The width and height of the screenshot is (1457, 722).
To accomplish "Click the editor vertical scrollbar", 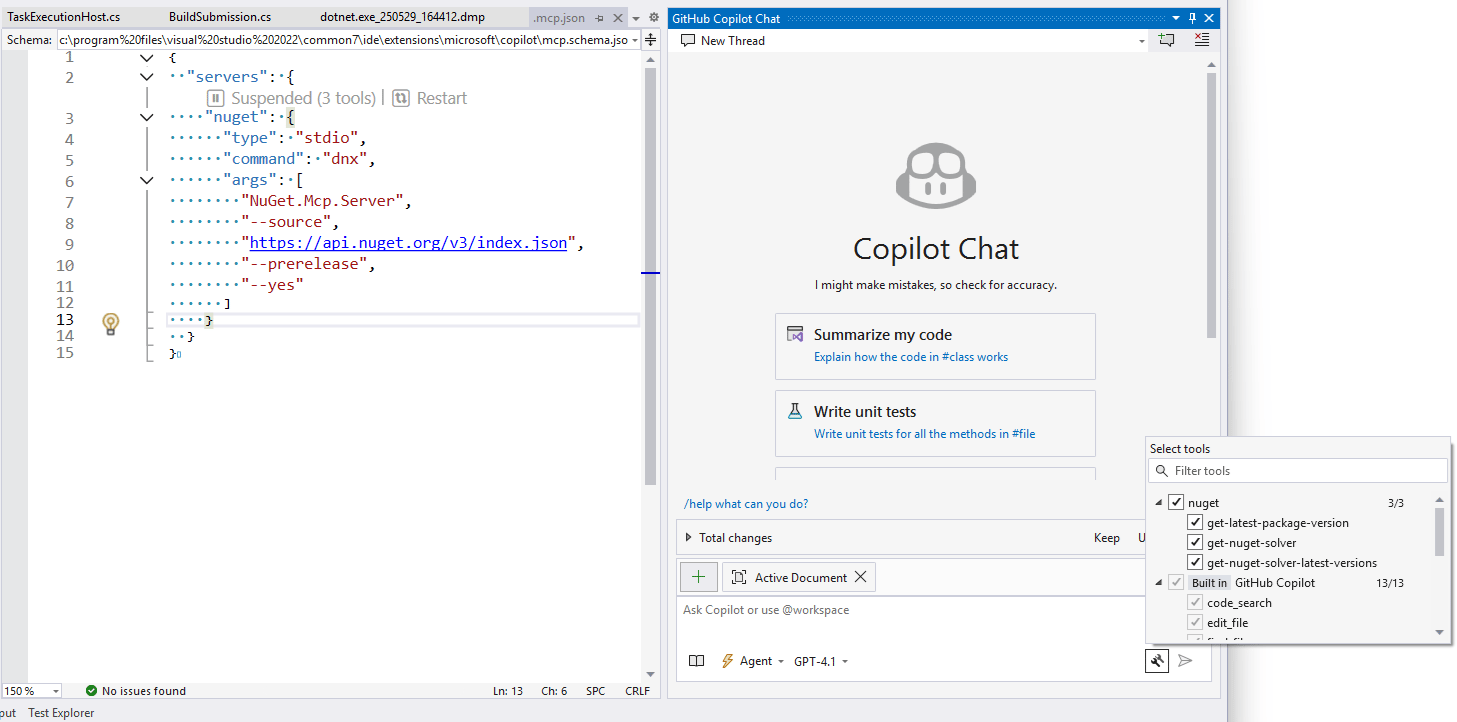I will (x=650, y=300).
